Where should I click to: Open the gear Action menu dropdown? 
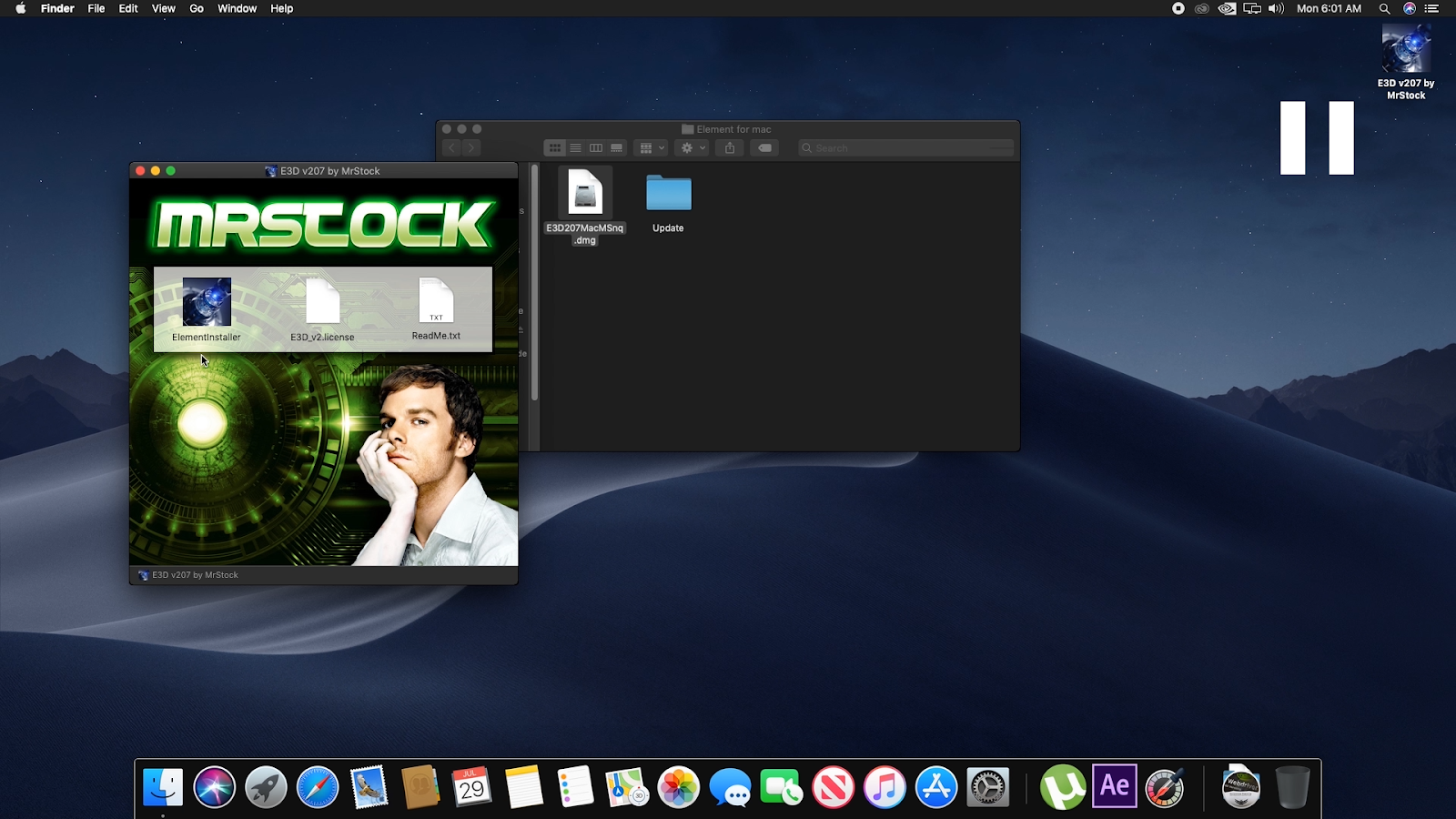693,148
